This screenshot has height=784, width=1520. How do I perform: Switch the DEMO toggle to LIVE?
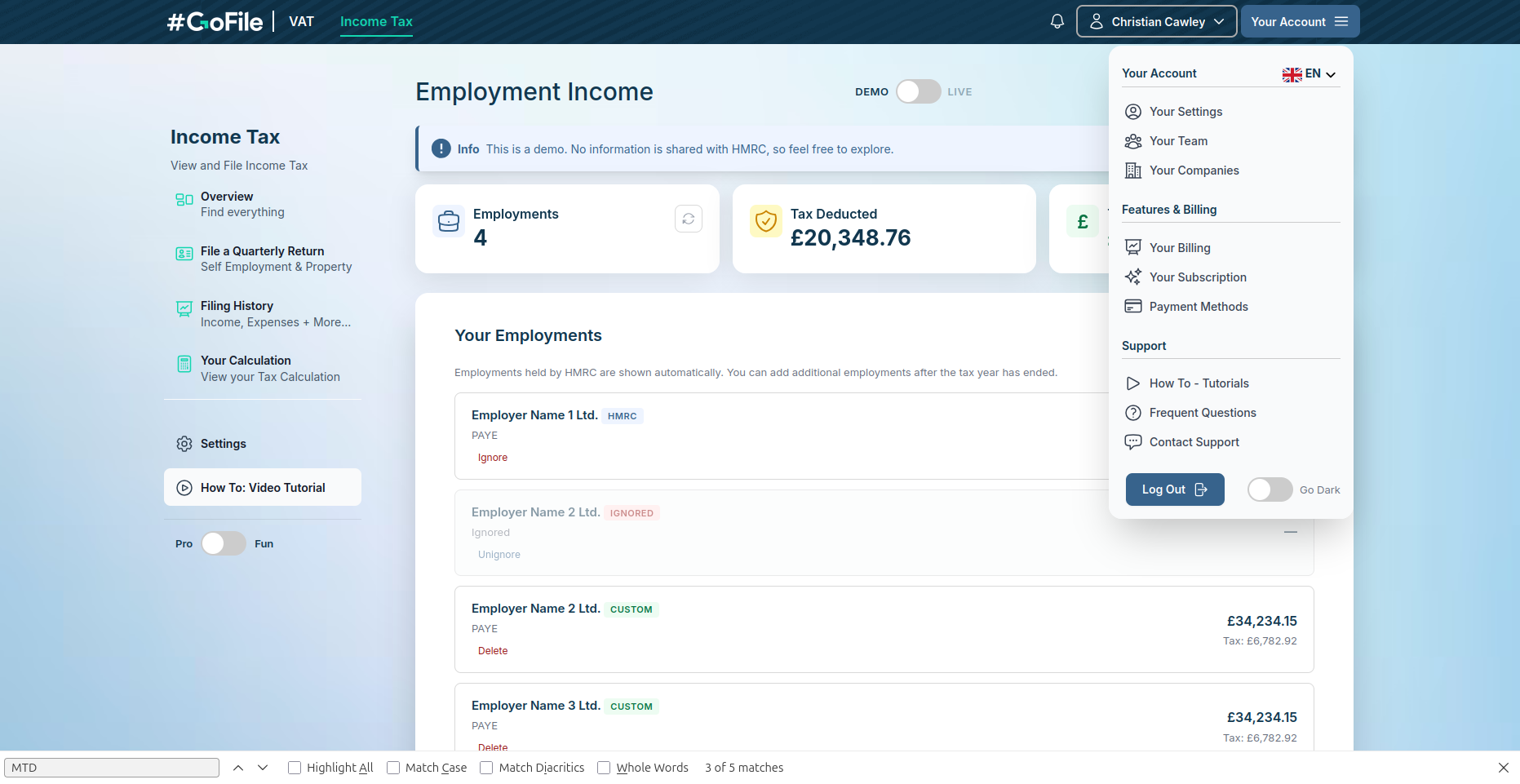918,91
